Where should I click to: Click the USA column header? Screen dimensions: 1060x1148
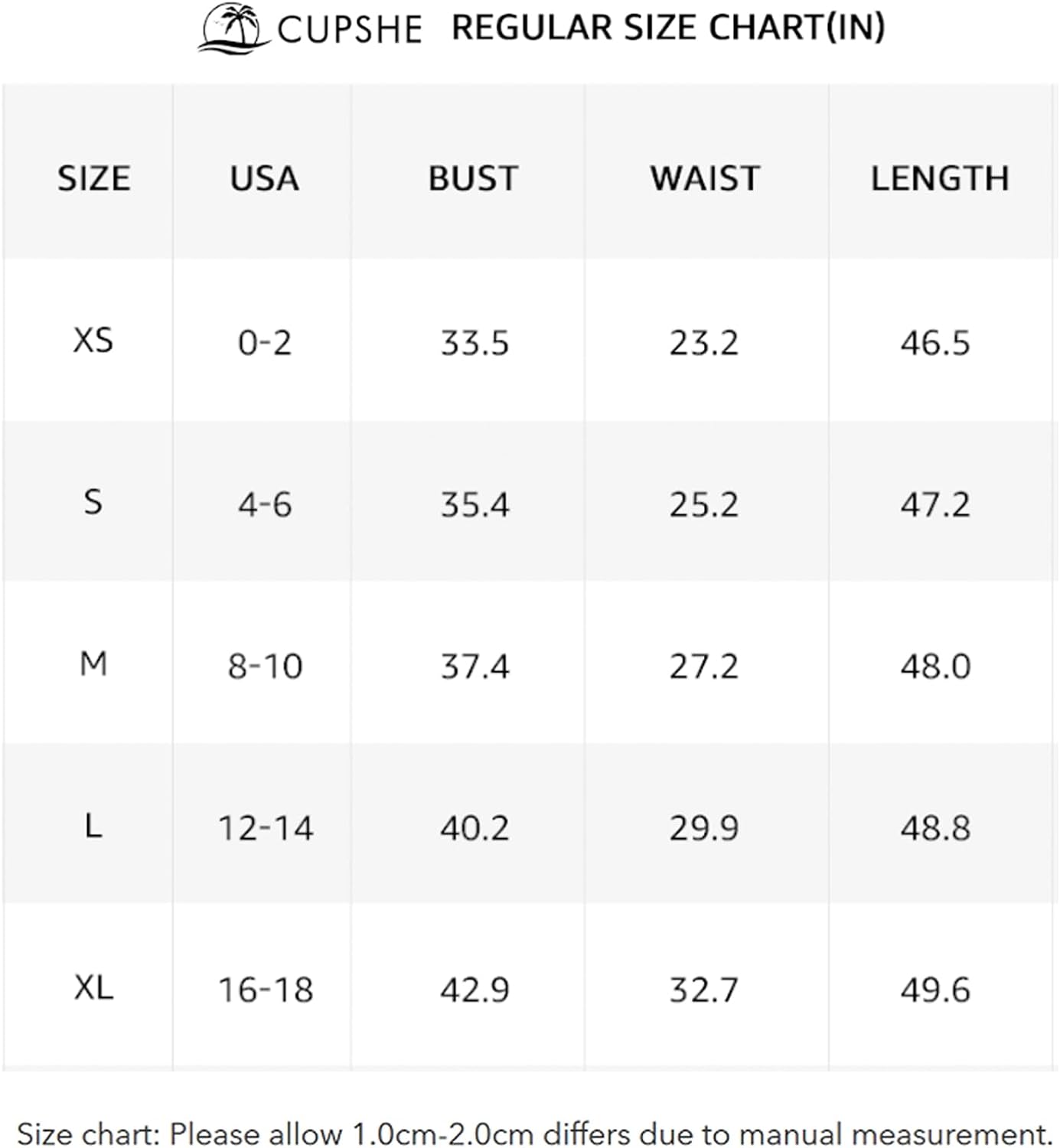[x=264, y=178]
